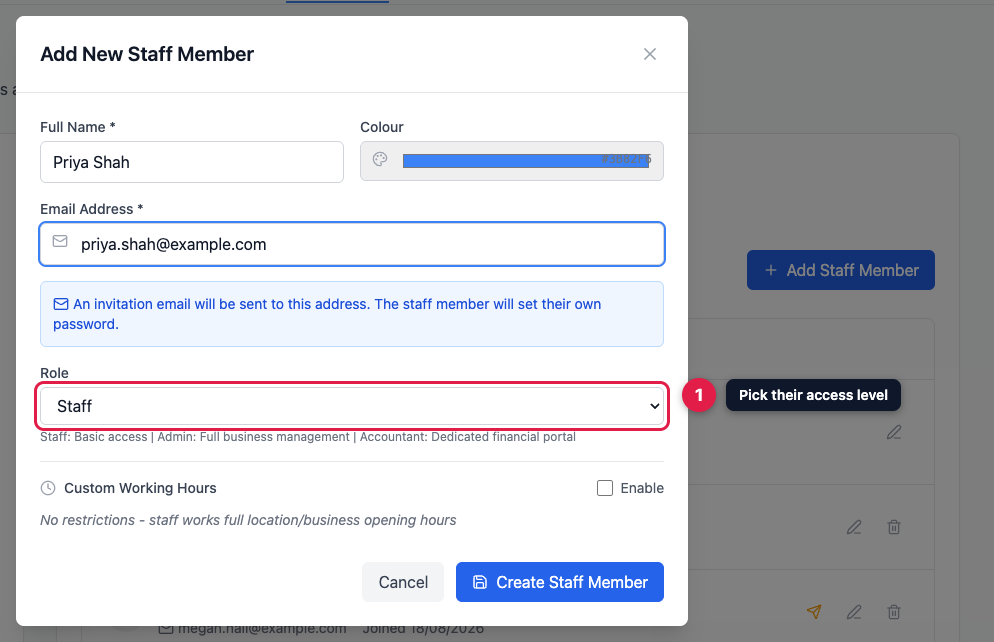Click the Create Staff Member button
Viewport: 994px width, 642px height.
click(560, 582)
